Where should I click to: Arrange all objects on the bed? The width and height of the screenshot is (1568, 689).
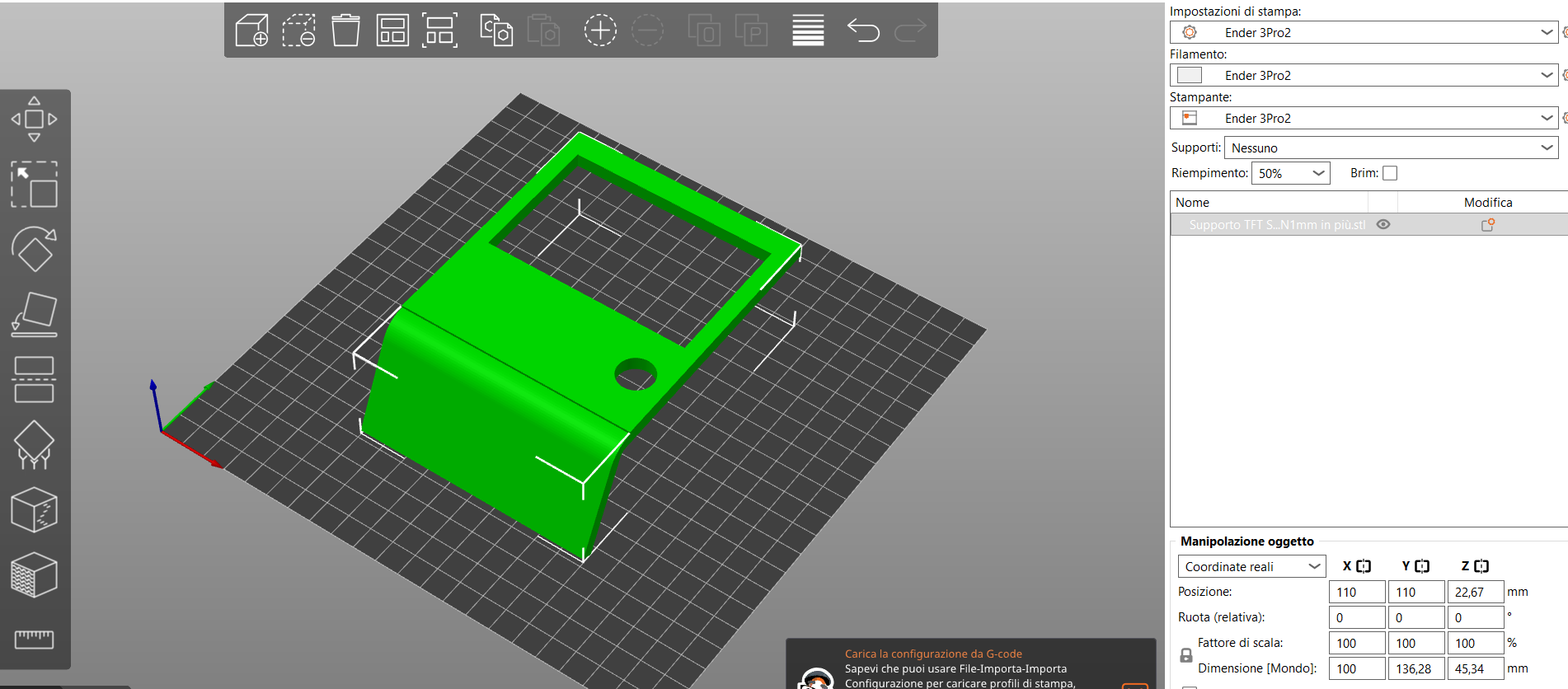pos(392,30)
